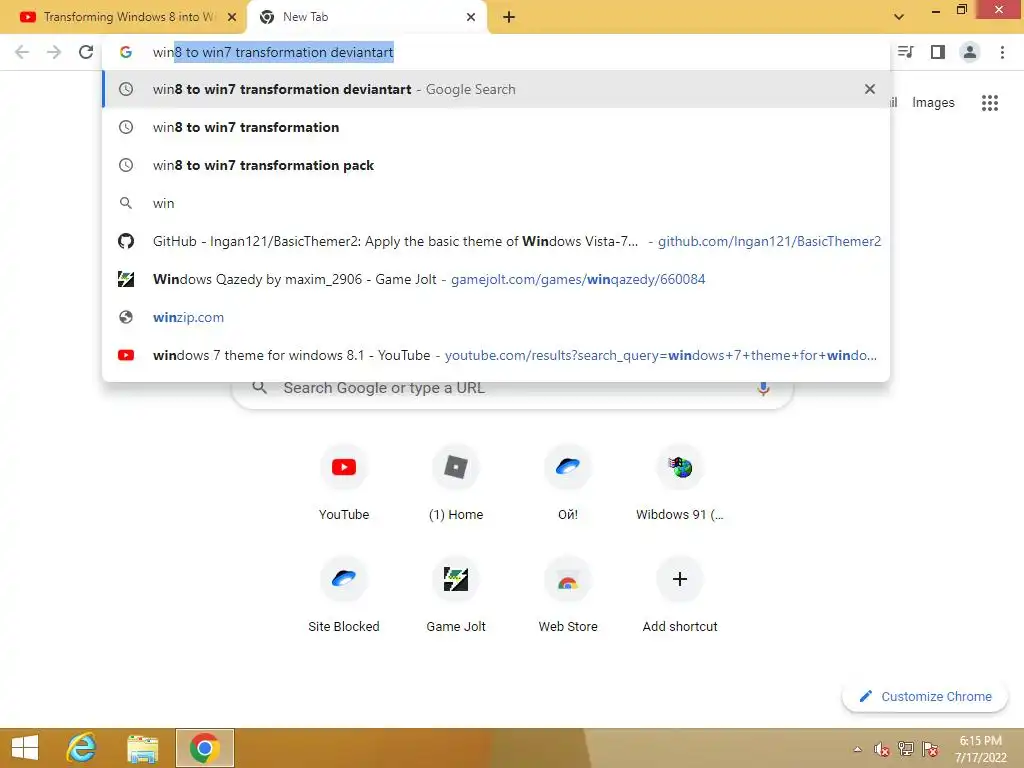Open the network tray icon
The width and height of the screenshot is (1024, 768).
click(906, 749)
